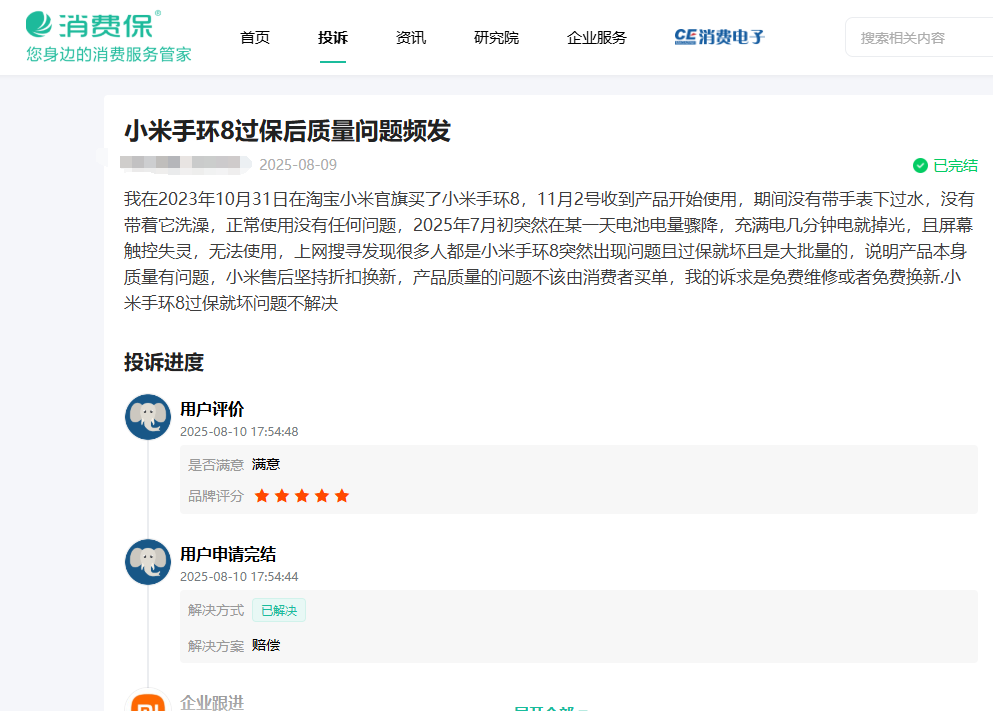Click the slogan 您身边的消费服务管家
The image size is (993, 711).
(x=109, y=54)
